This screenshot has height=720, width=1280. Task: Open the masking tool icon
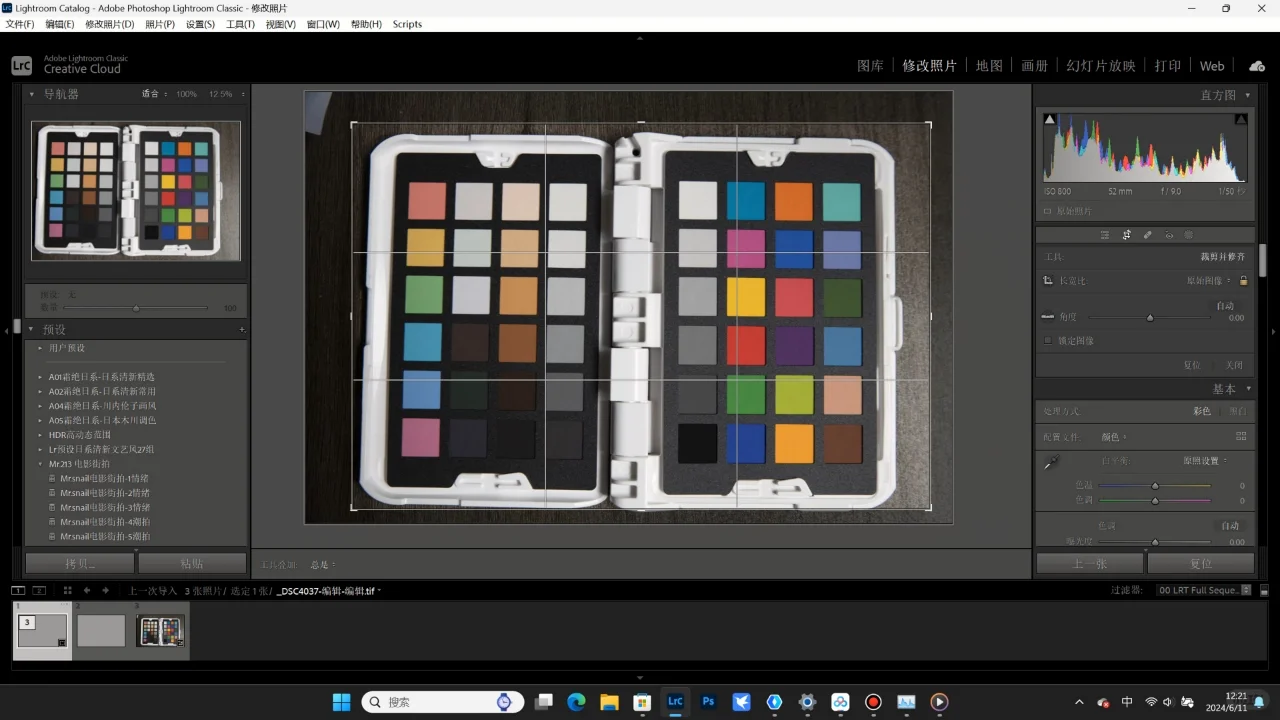[1189, 235]
